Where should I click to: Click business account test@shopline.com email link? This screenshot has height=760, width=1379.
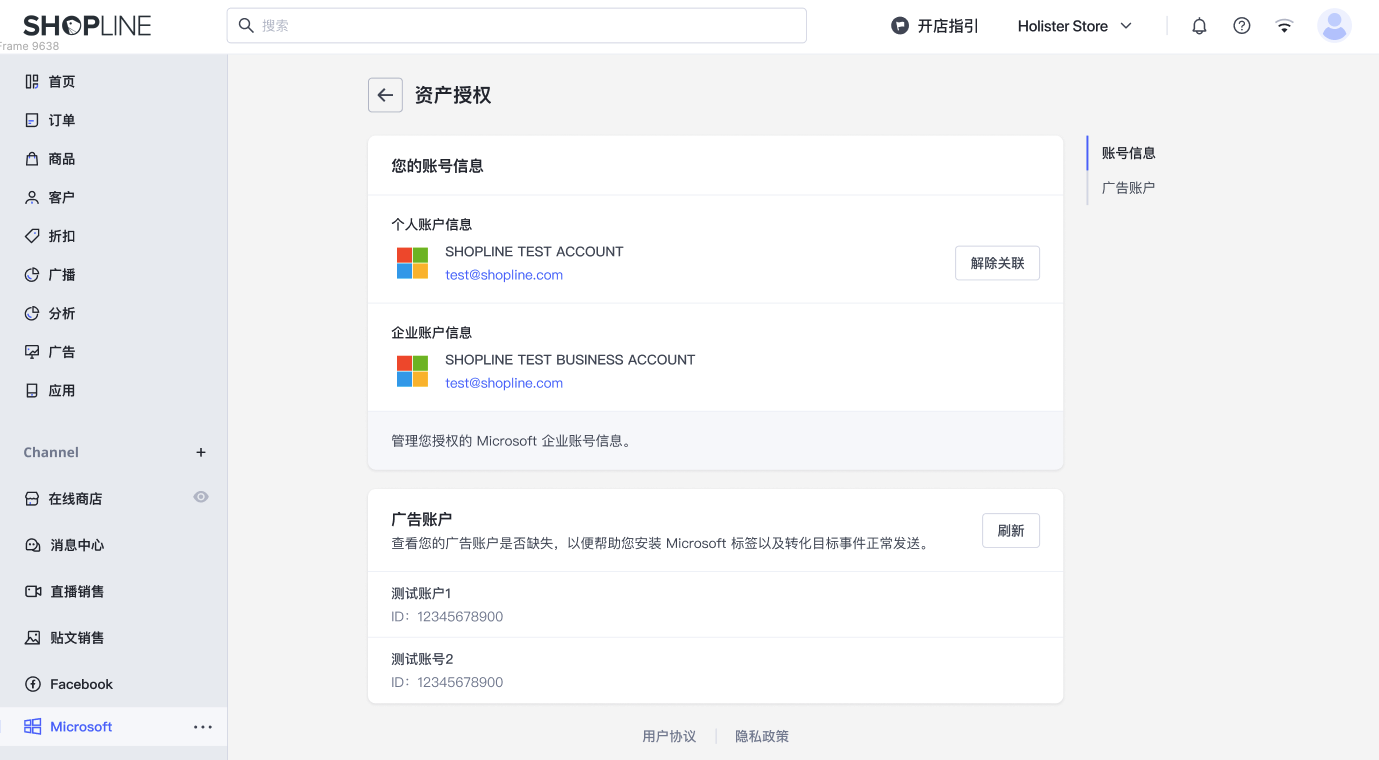pos(504,383)
